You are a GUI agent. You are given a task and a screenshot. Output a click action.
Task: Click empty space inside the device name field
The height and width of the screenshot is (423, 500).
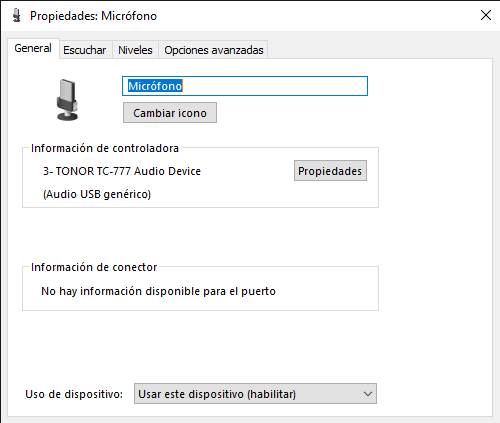(275, 86)
